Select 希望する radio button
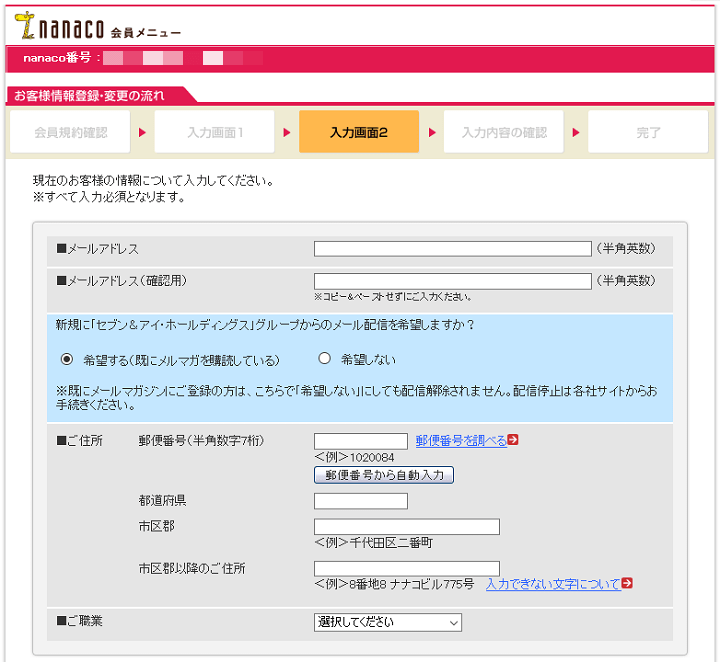Image resolution: width=720 pixels, height=662 pixels. click(x=67, y=359)
